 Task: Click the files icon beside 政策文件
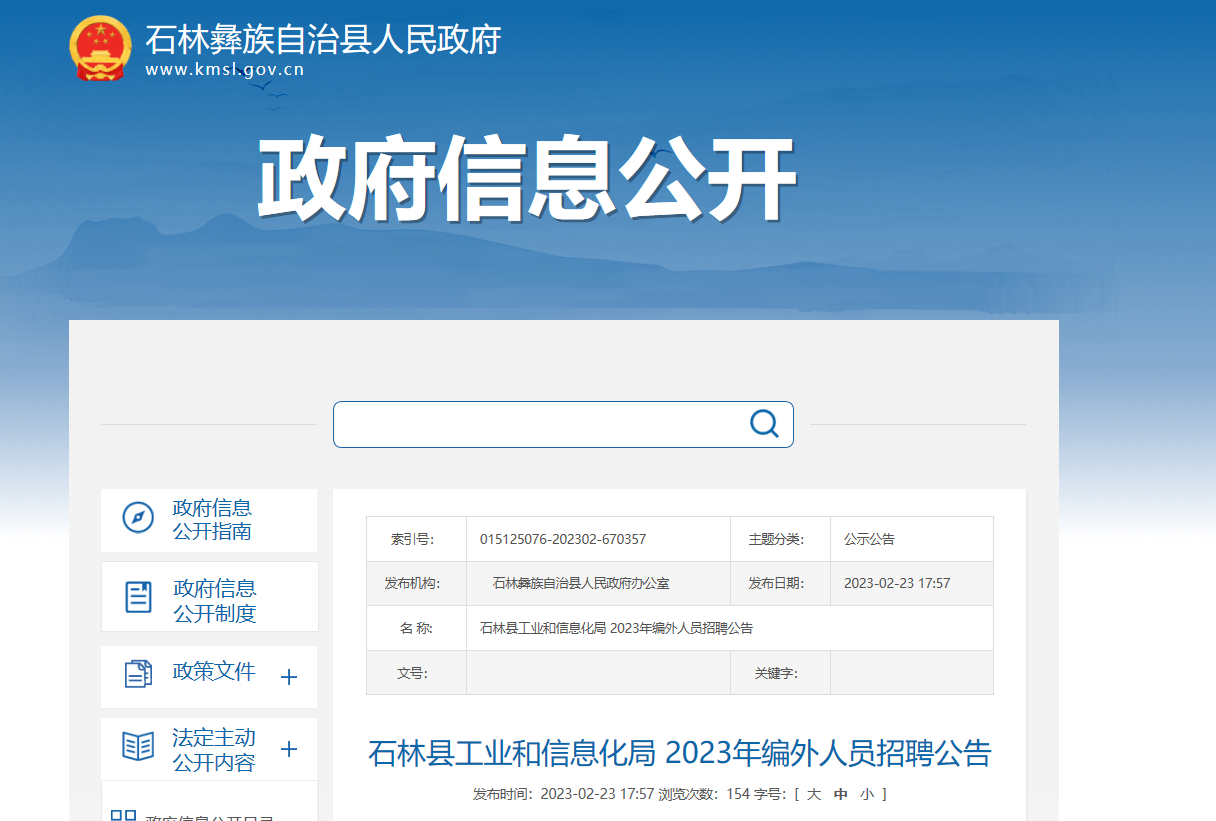138,674
